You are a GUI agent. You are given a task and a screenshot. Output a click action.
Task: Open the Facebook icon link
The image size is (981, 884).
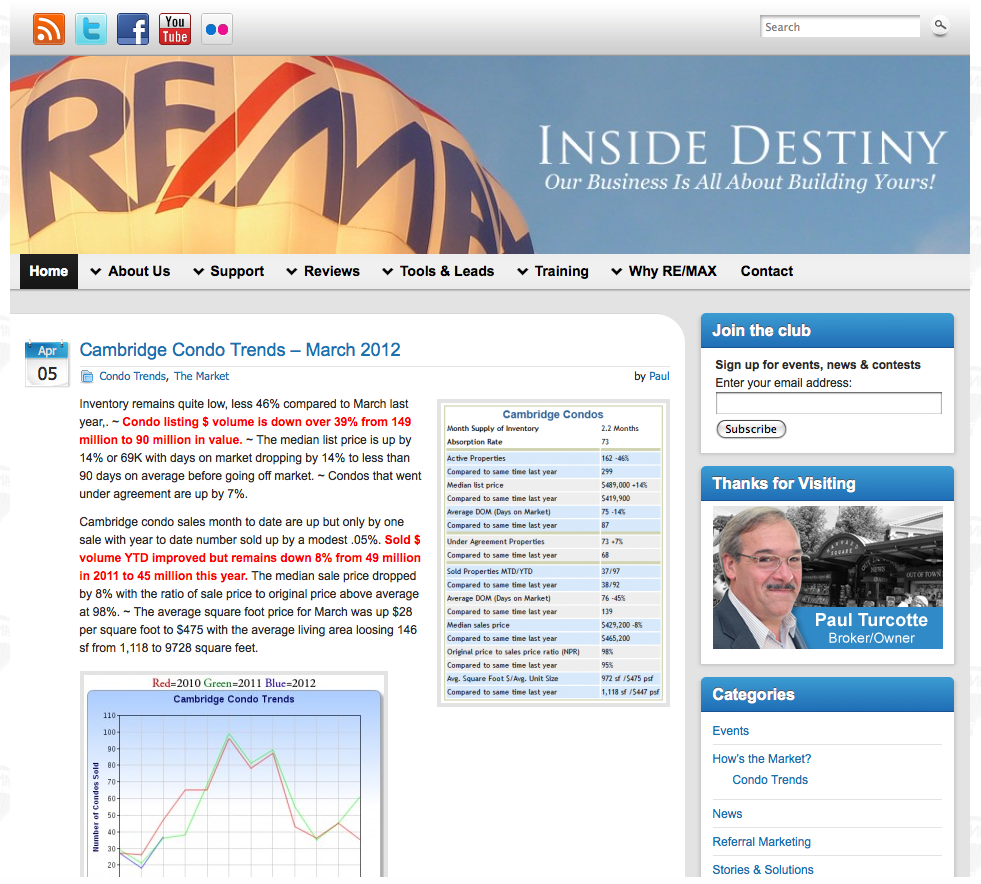pos(133,29)
